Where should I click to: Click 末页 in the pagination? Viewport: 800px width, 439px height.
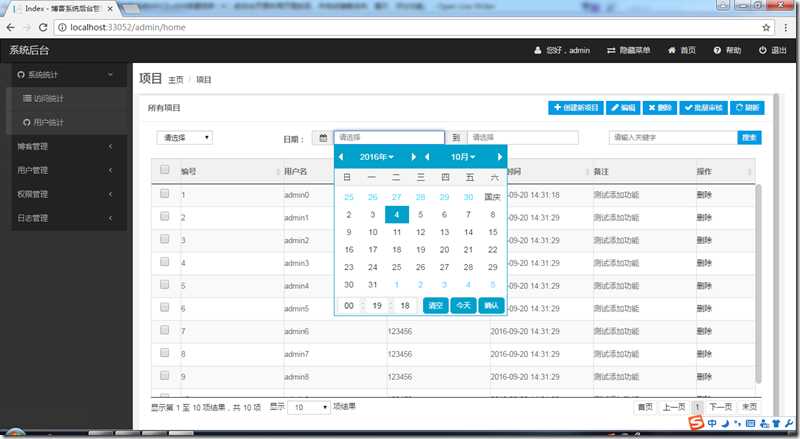tap(749, 407)
